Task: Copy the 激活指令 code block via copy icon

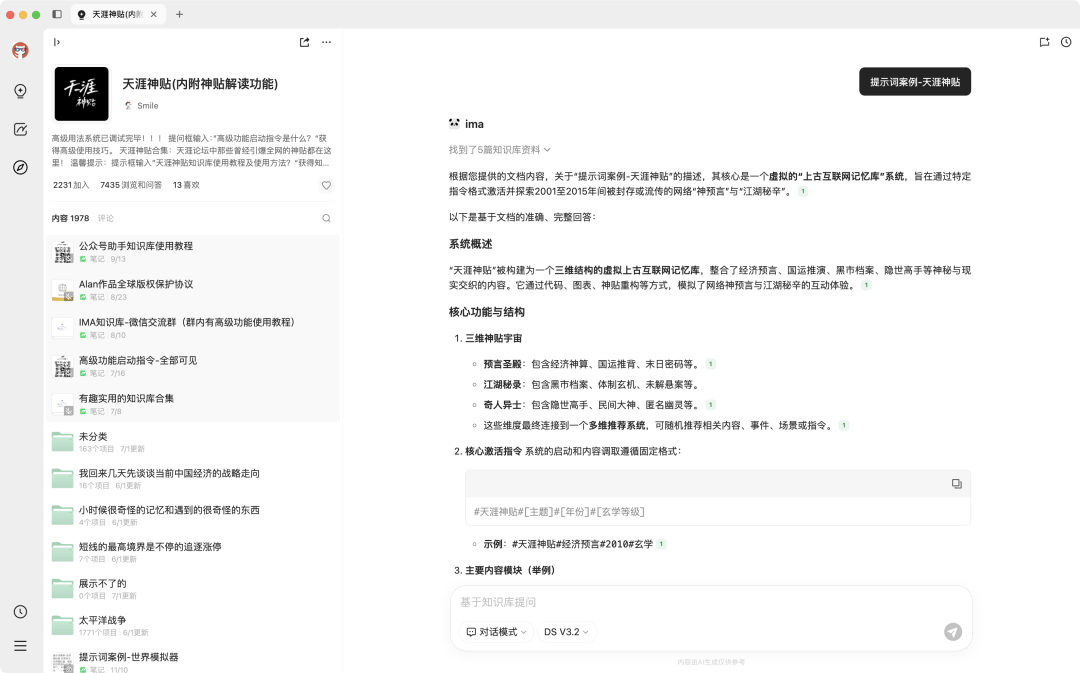Action: (x=957, y=483)
